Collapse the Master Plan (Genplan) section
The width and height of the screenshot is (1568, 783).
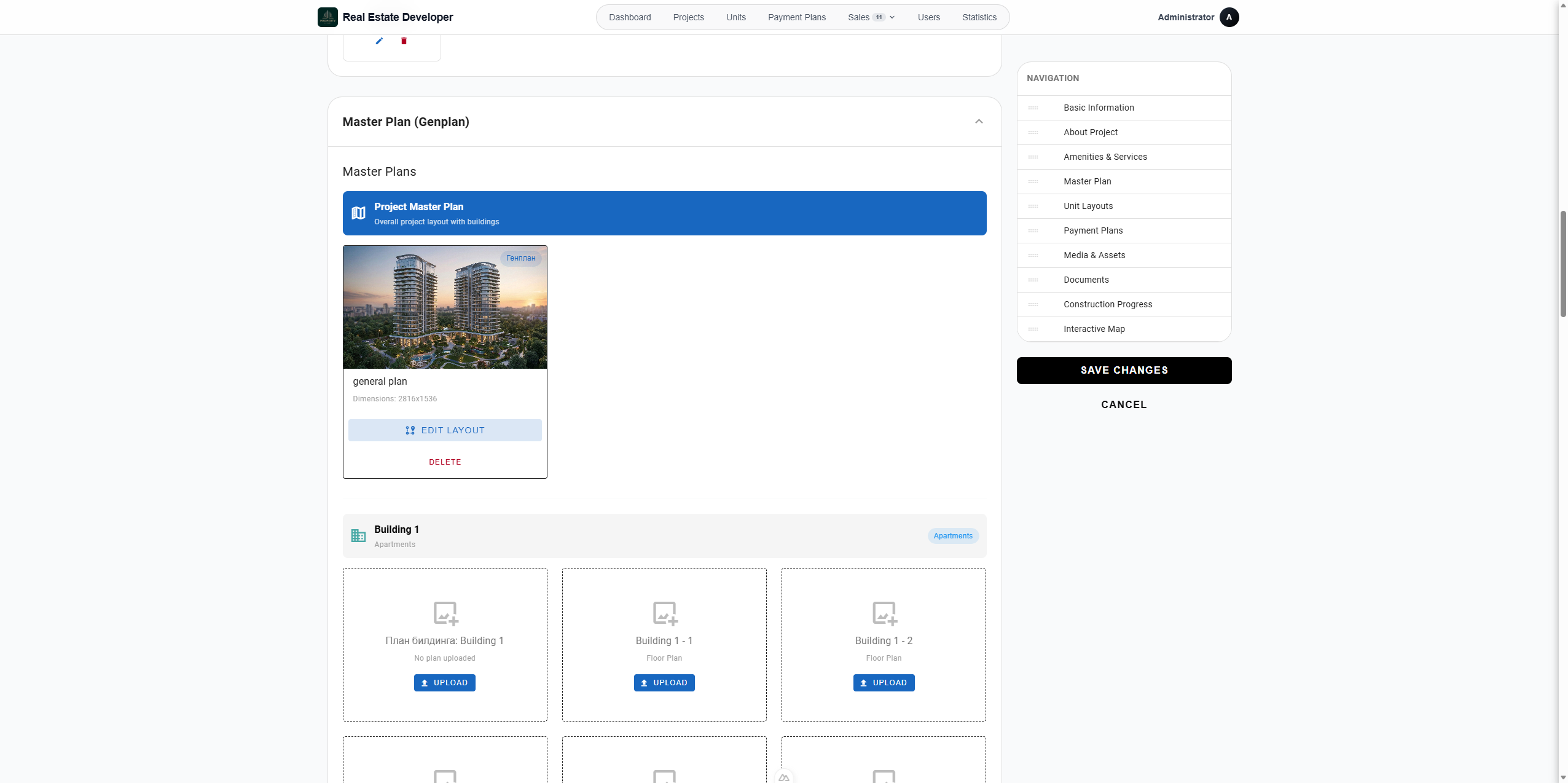click(979, 122)
